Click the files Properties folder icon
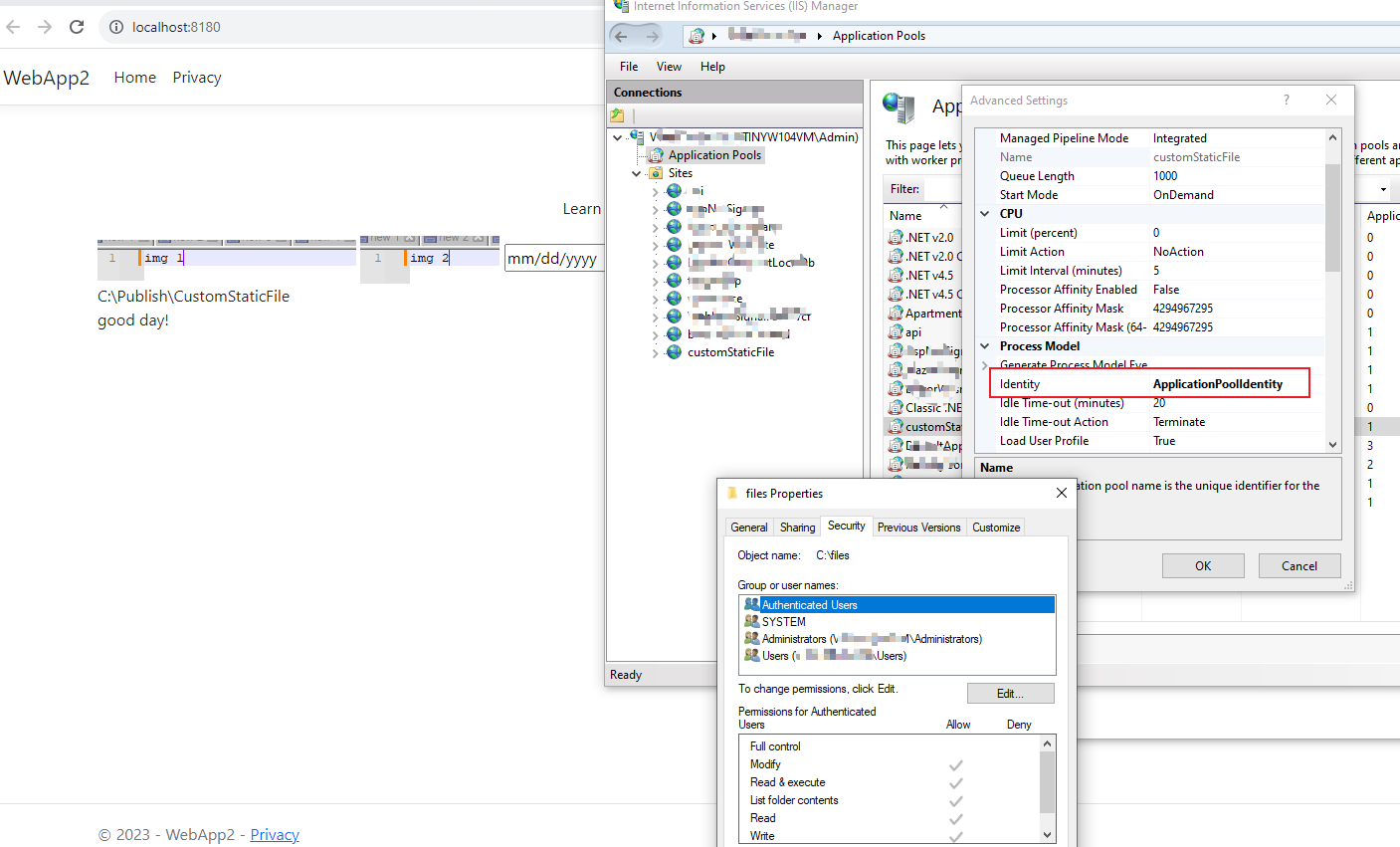This screenshot has width=1400, height=847. coord(733,493)
